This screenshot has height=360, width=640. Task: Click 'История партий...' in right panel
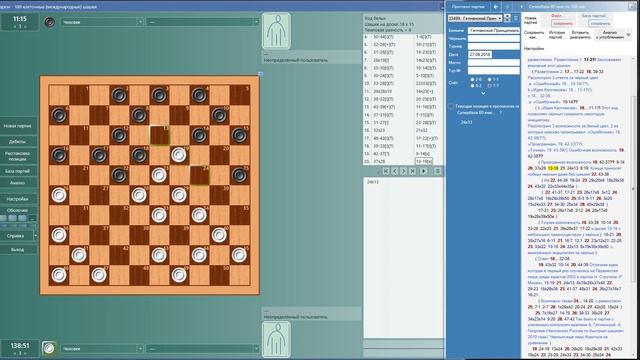point(557,35)
